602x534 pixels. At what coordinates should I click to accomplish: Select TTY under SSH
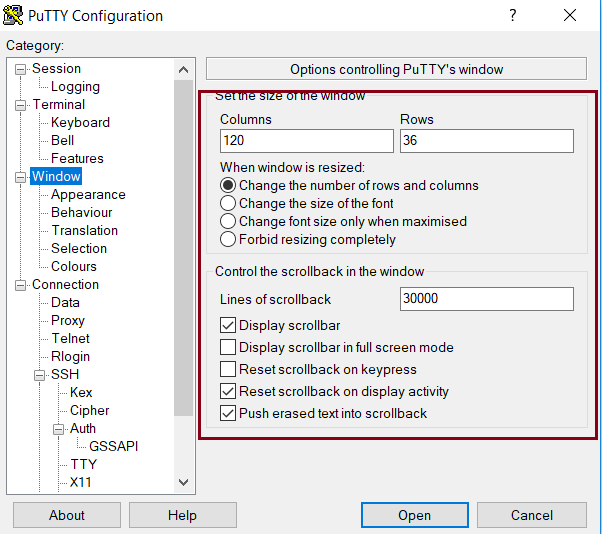click(x=84, y=465)
